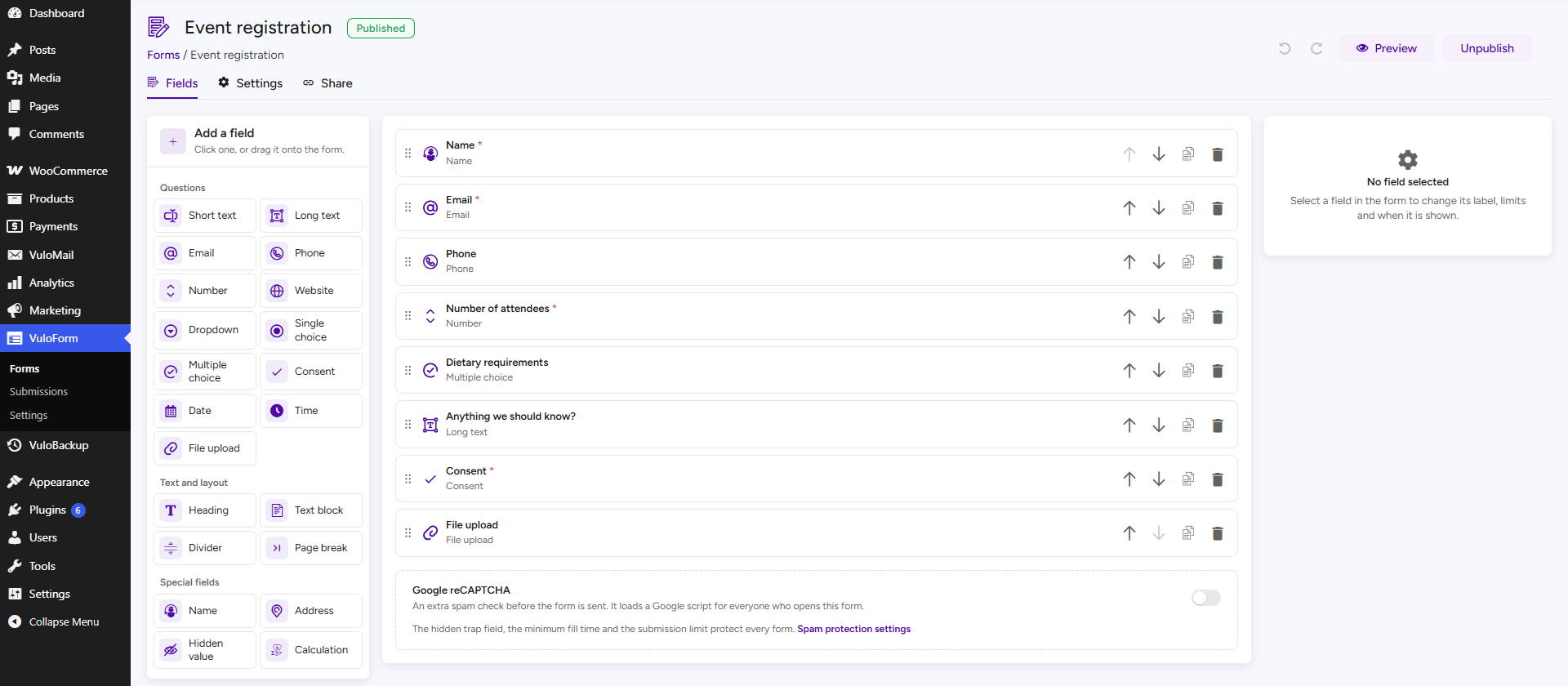Open Plugins in the admin sidebar
Image resolution: width=1568 pixels, height=686 pixels.
65,510
